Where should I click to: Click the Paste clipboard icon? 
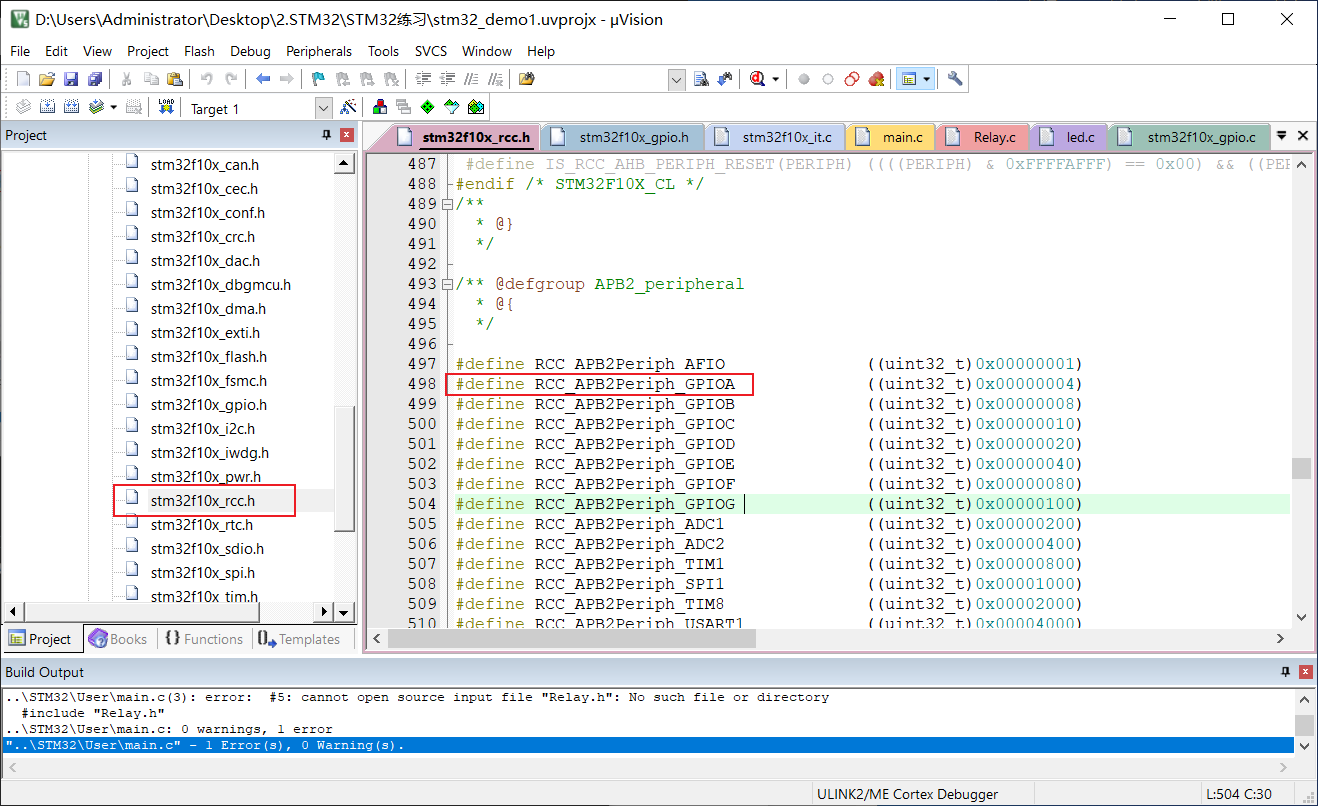coord(175,79)
